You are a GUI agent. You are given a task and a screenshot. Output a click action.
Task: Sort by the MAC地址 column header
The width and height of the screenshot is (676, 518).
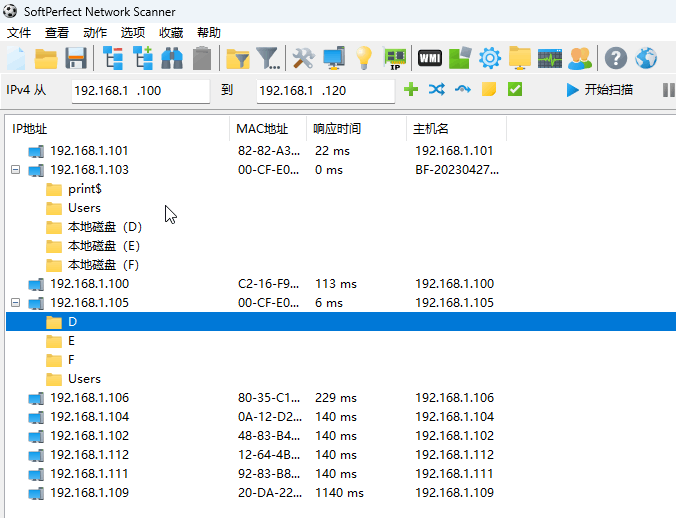(268, 128)
